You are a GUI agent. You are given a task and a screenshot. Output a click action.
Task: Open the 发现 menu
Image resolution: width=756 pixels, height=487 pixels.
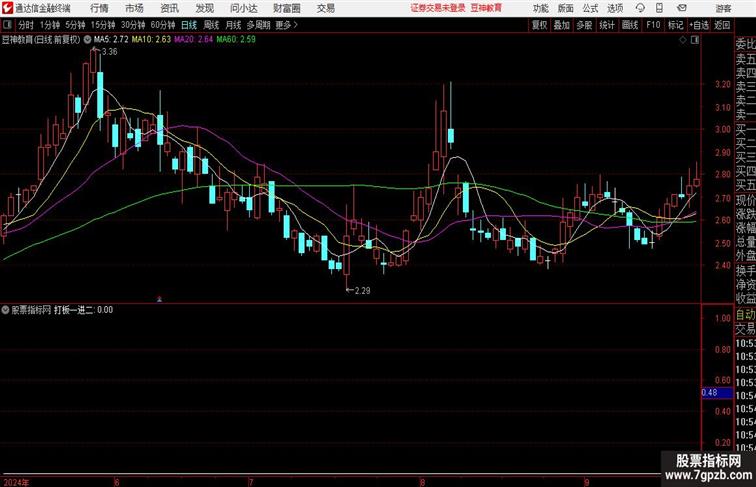pyautogui.click(x=204, y=8)
